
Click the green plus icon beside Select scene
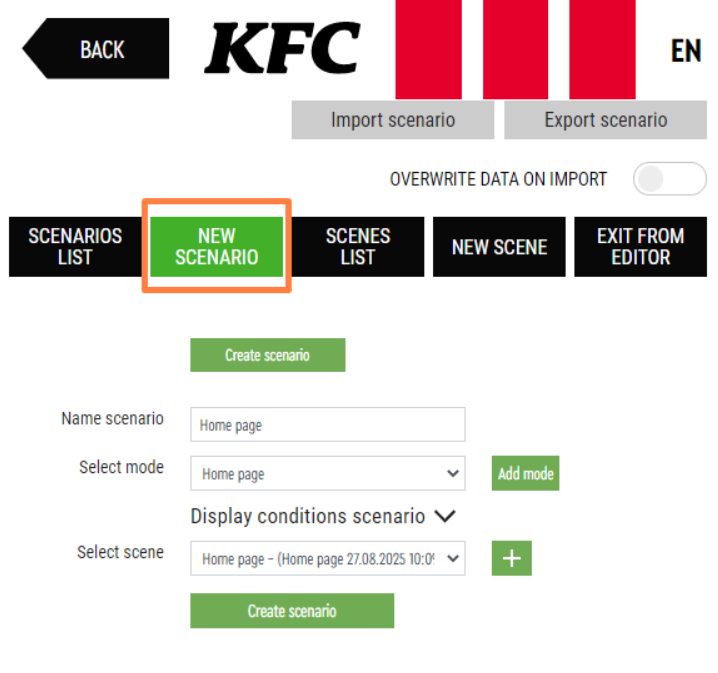pyautogui.click(x=511, y=558)
